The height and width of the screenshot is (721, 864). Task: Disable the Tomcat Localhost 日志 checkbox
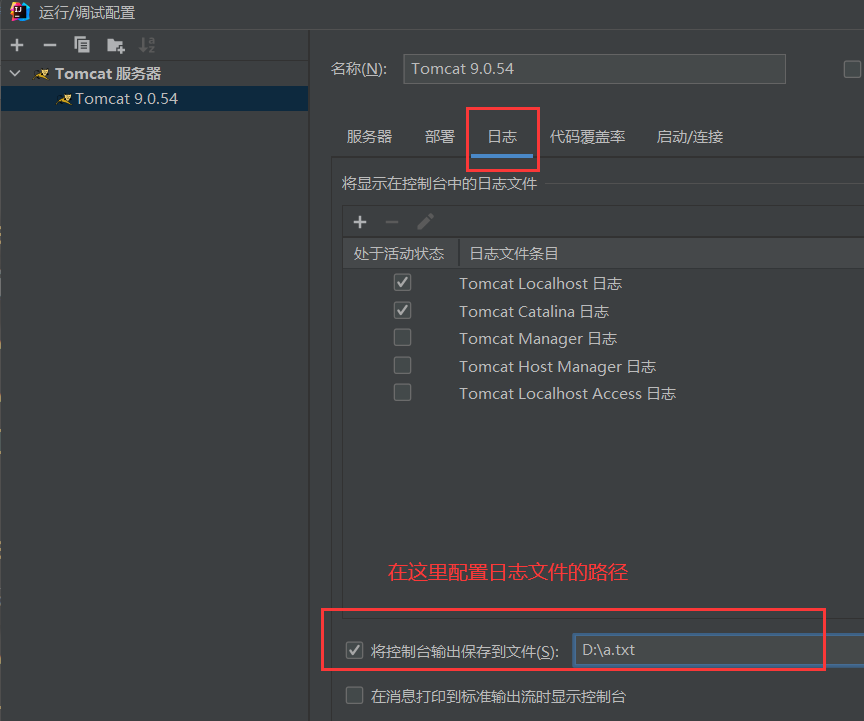pos(402,283)
